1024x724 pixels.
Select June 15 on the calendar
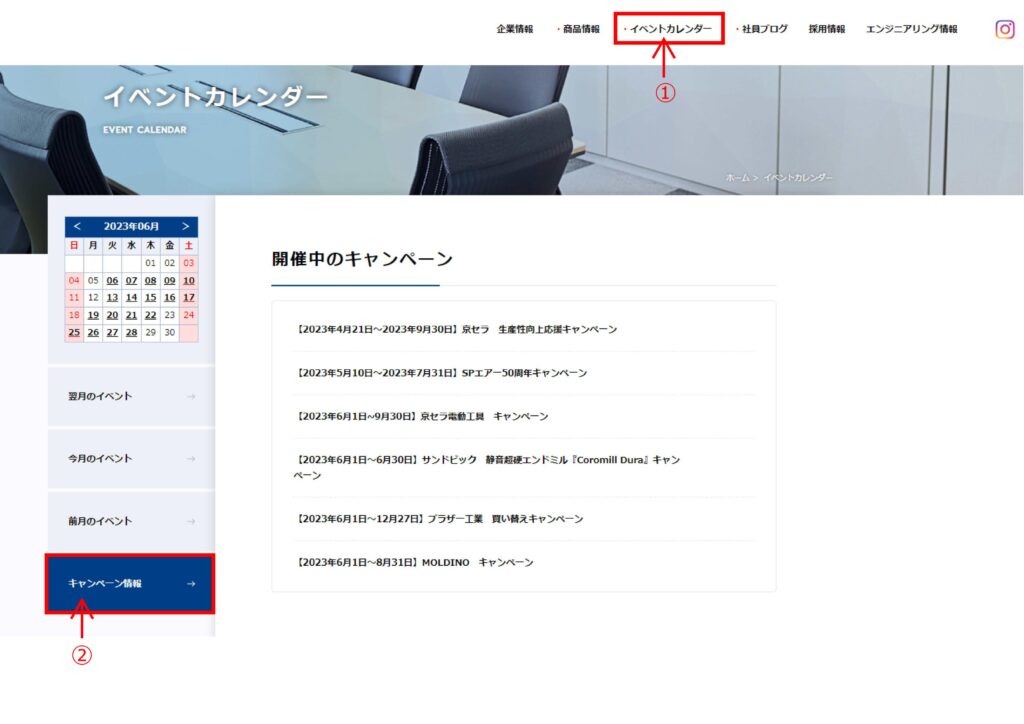click(150, 297)
